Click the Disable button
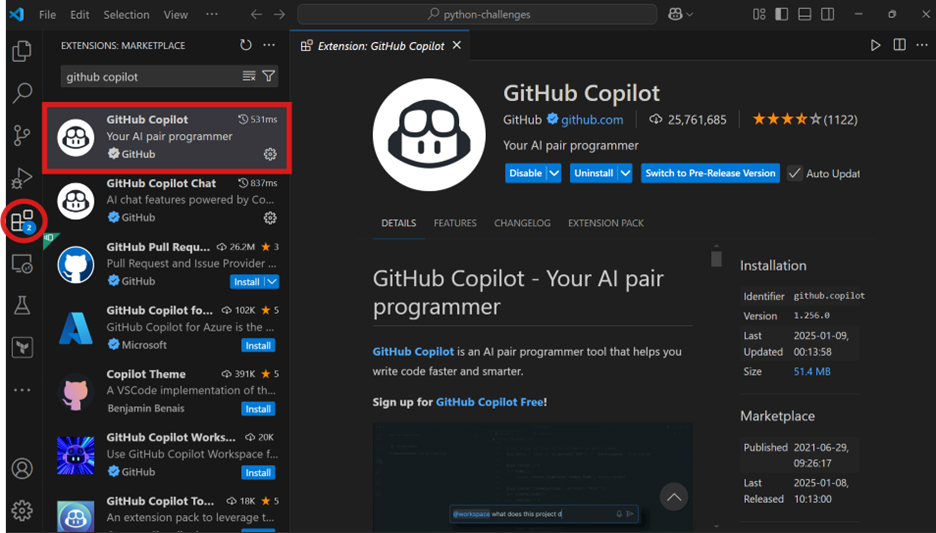Viewport: 936px width, 533px height. click(x=525, y=173)
